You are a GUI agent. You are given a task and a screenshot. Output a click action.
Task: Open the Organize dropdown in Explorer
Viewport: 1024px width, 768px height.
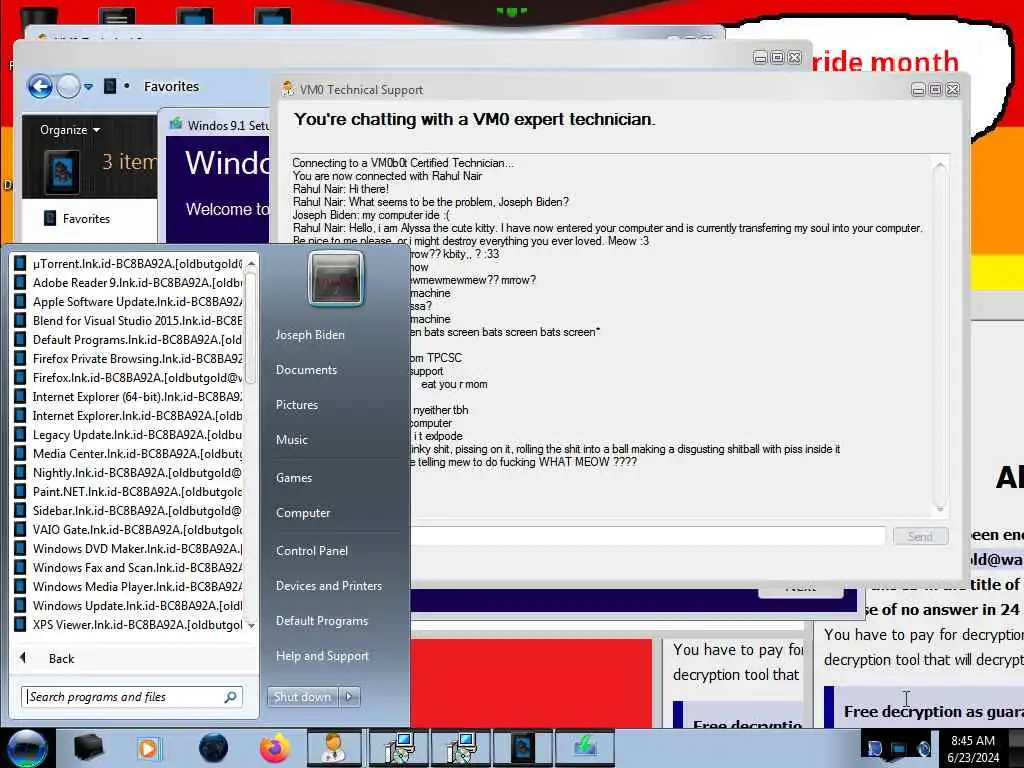(70, 129)
